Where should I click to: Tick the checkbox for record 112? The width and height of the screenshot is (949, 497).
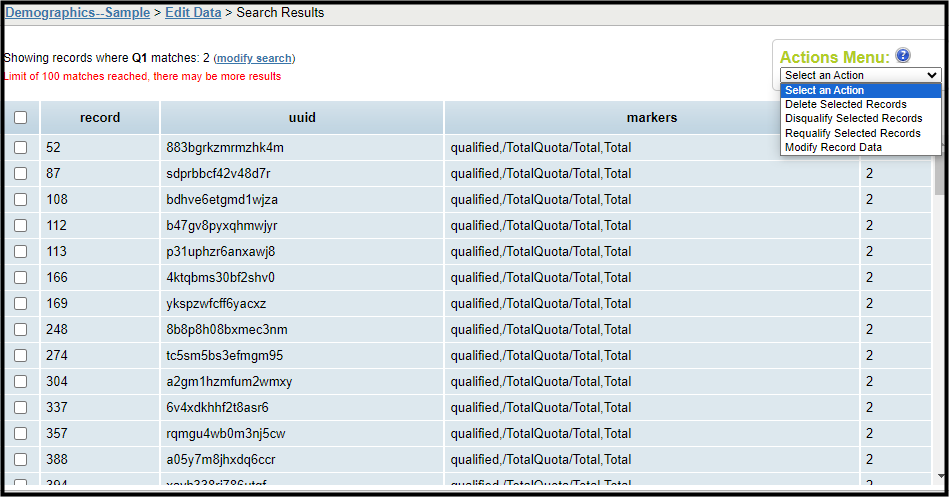21,225
